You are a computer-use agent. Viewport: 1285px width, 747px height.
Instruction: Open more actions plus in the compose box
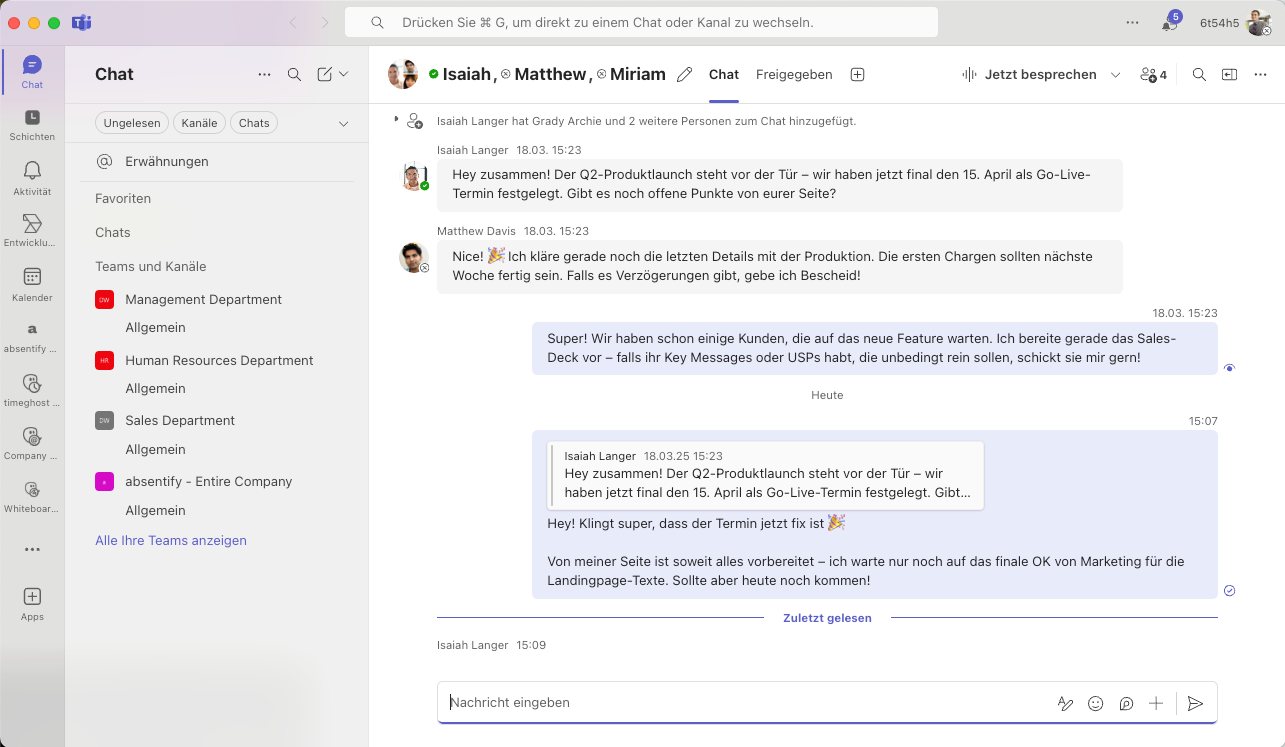click(1156, 703)
